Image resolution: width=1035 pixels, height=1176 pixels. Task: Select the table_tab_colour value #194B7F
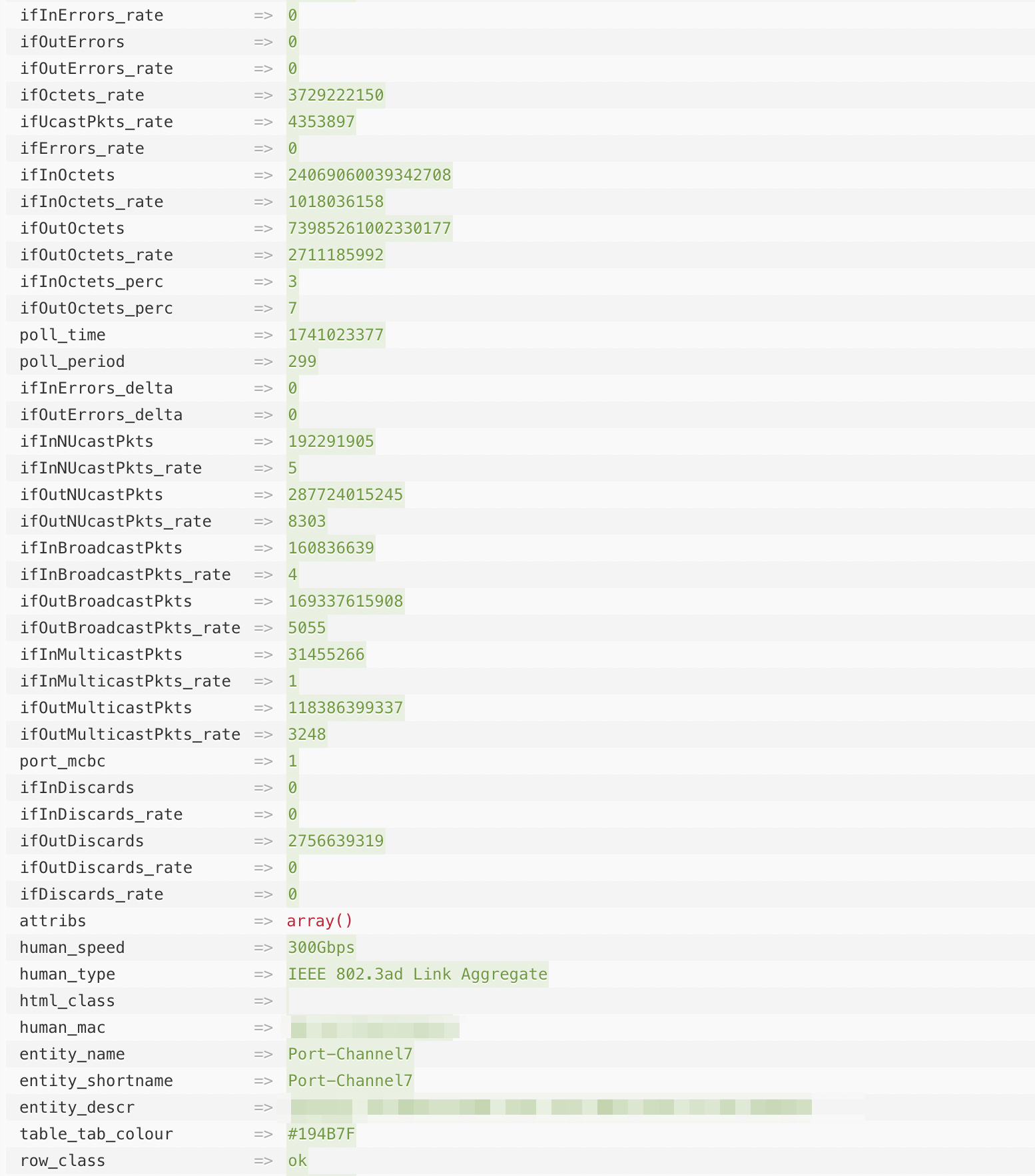321,1134
